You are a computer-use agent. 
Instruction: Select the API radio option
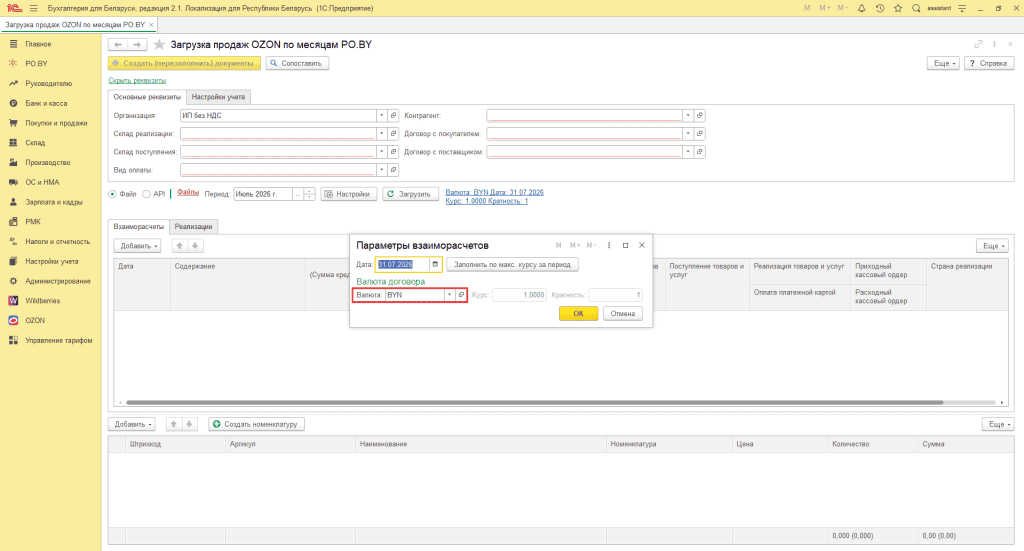[x=146, y=194]
